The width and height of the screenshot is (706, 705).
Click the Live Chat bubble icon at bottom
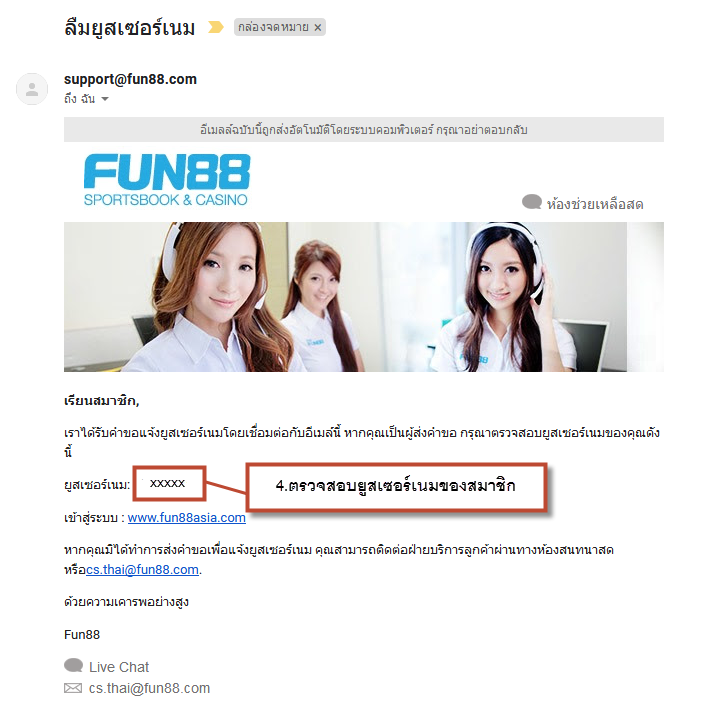(x=73, y=666)
